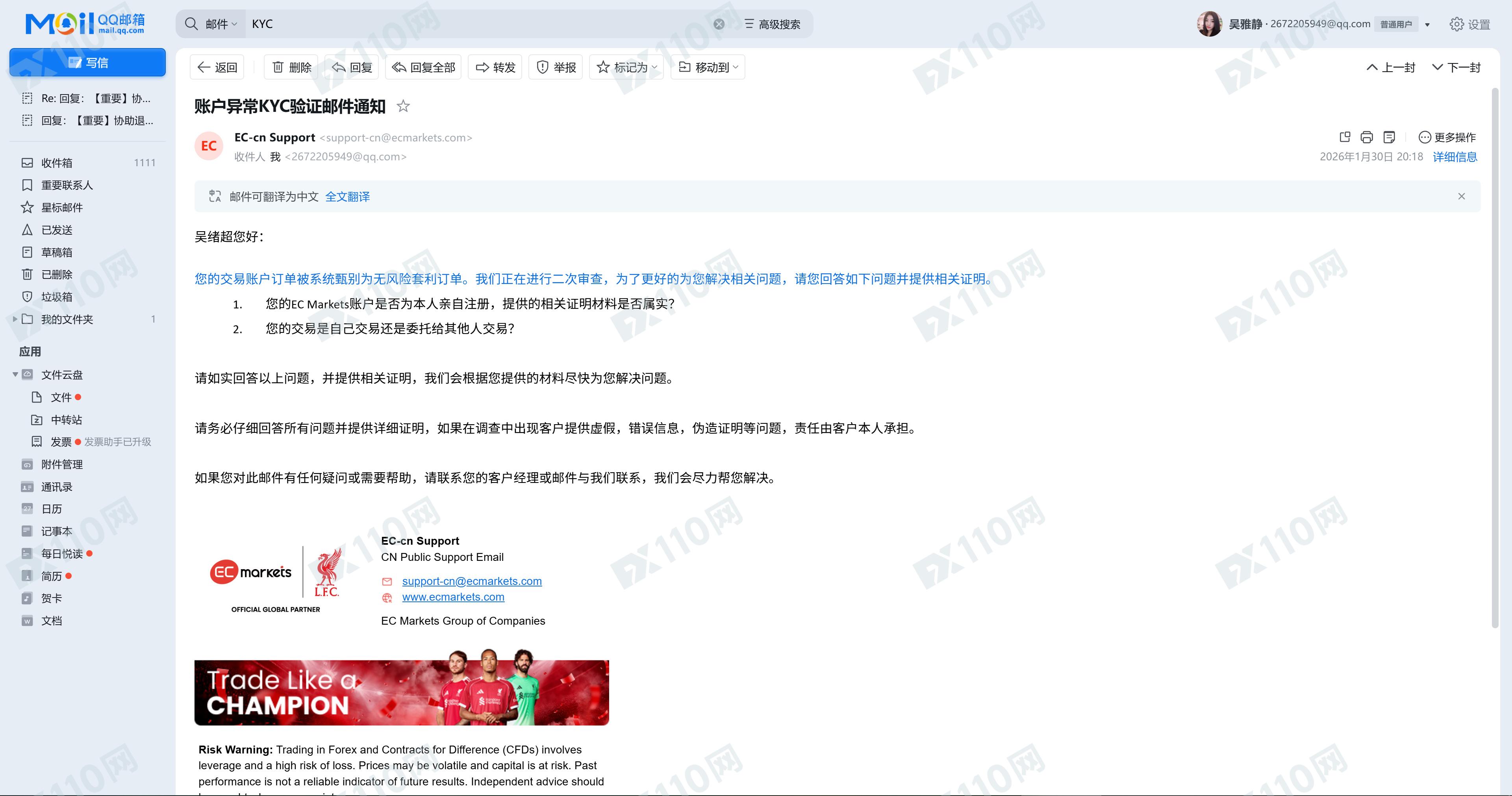Screen dimensions: 1512x796
Task: Expand 我的文件夹 tree arrow
Action: pyautogui.click(x=15, y=319)
